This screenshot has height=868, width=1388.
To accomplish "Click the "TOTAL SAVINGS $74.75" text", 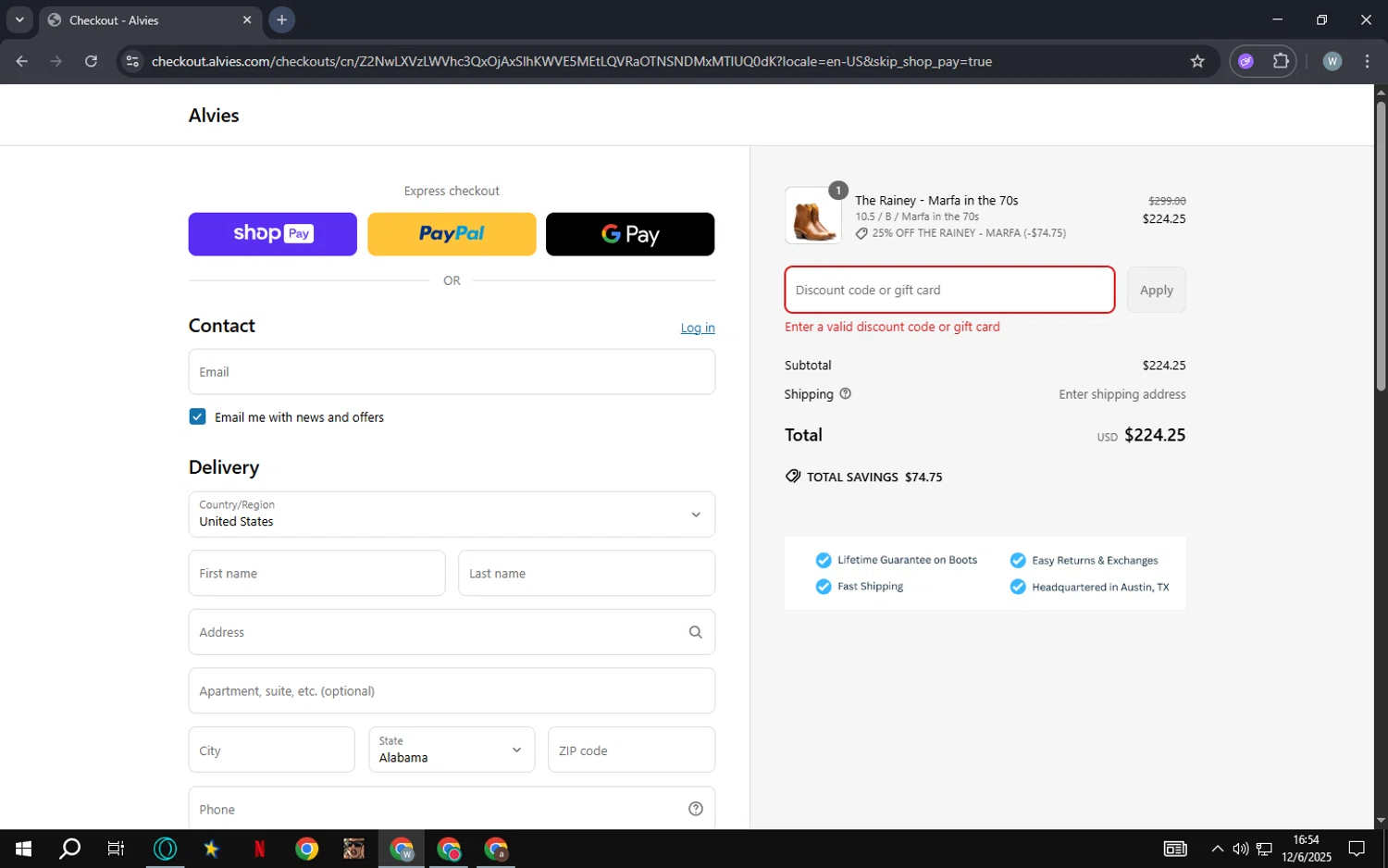I will (874, 477).
